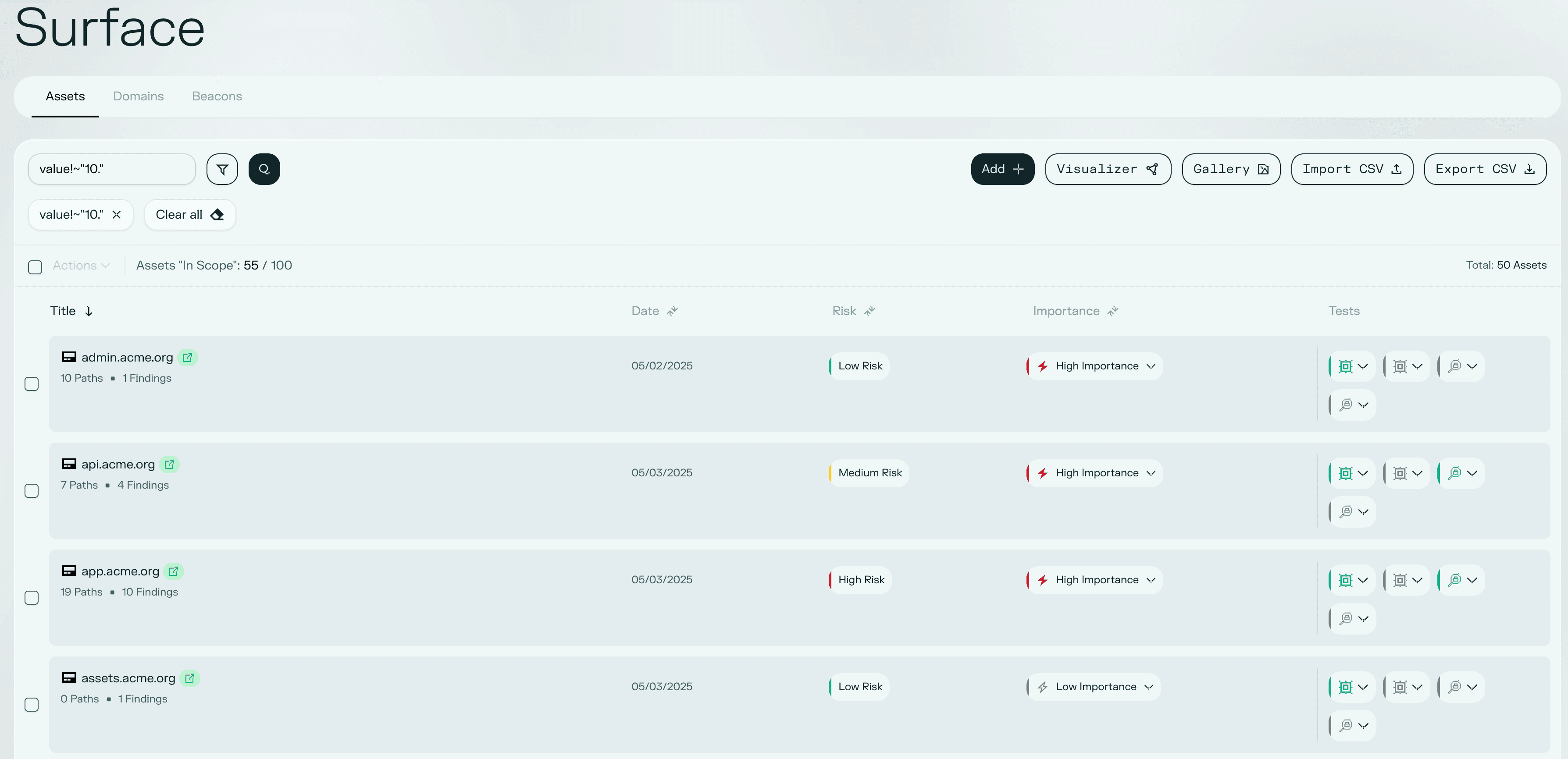Check the api.acme.org row checkbox
1568x759 pixels.
click(32, 491)
